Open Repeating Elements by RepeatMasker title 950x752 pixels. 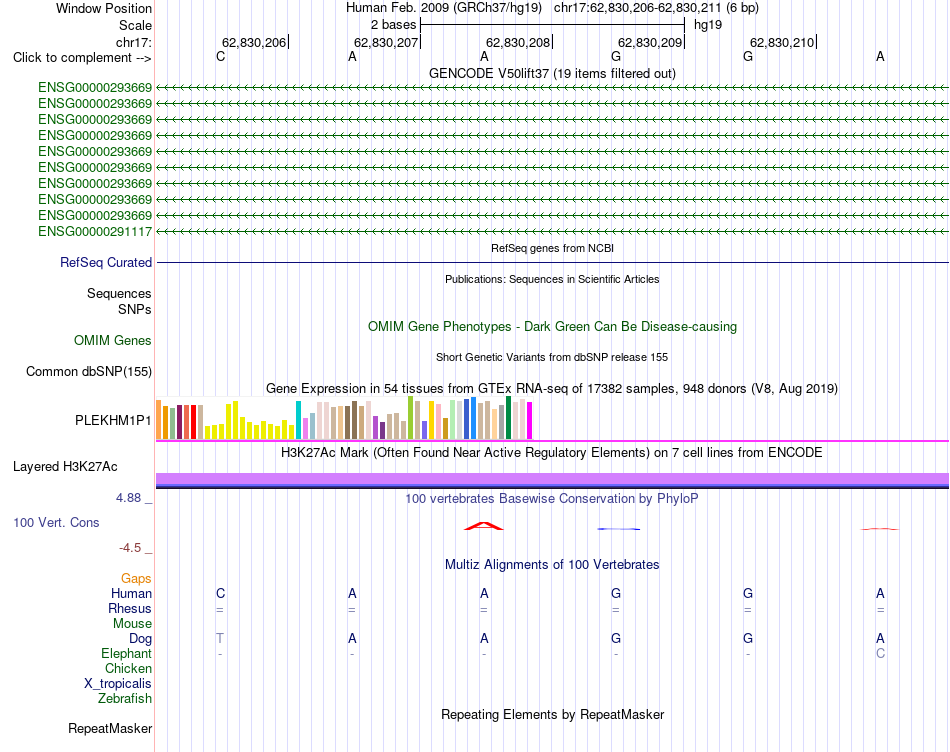552,714
